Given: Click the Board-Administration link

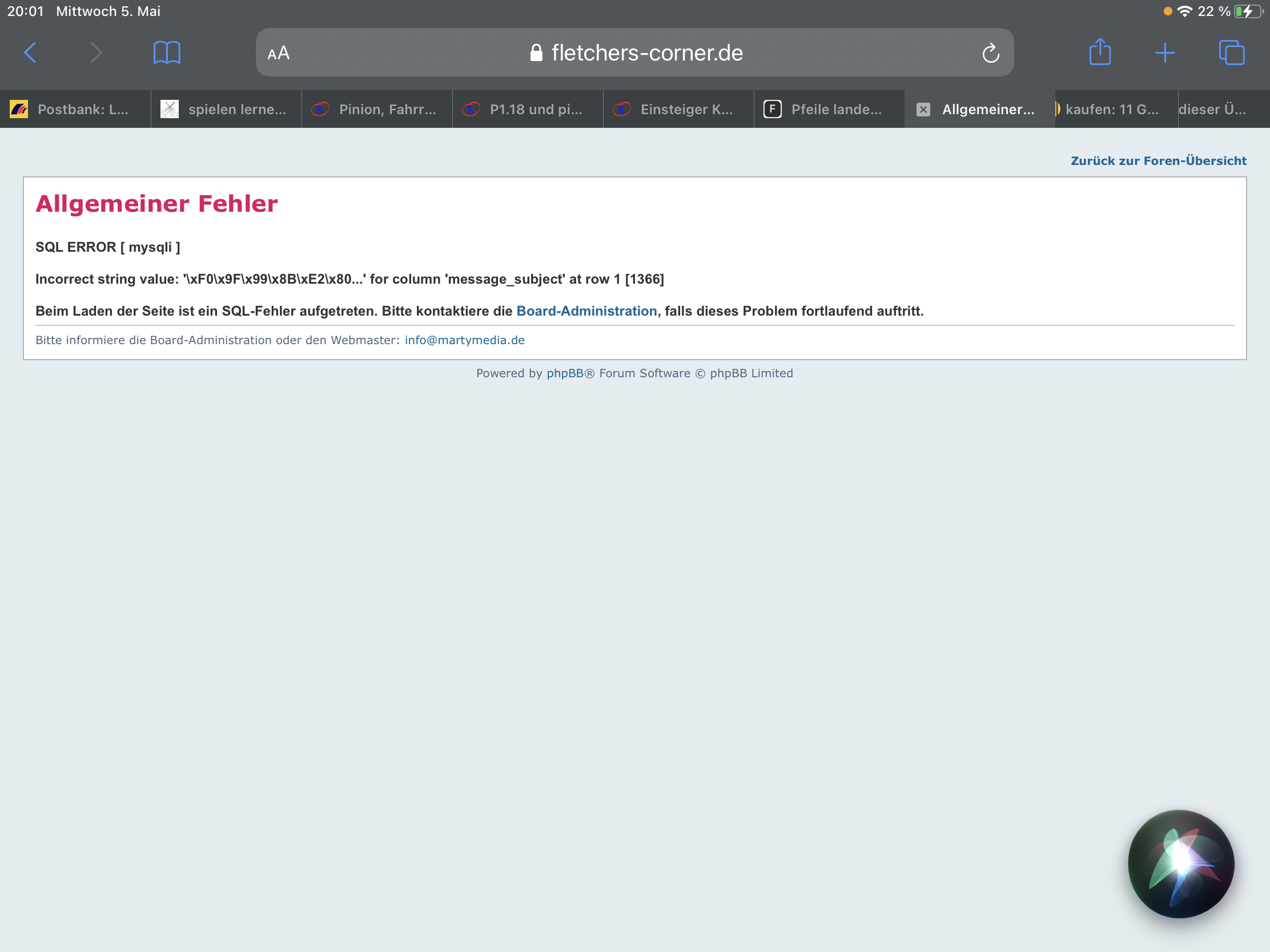Looking at the screenshot, I should (x=586, y=311).
